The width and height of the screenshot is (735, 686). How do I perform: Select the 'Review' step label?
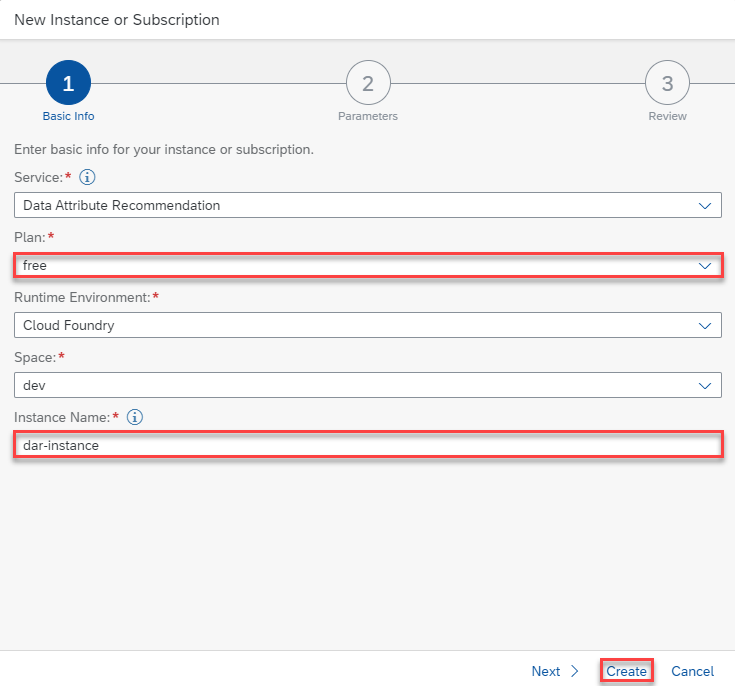(x=667, y=116)
